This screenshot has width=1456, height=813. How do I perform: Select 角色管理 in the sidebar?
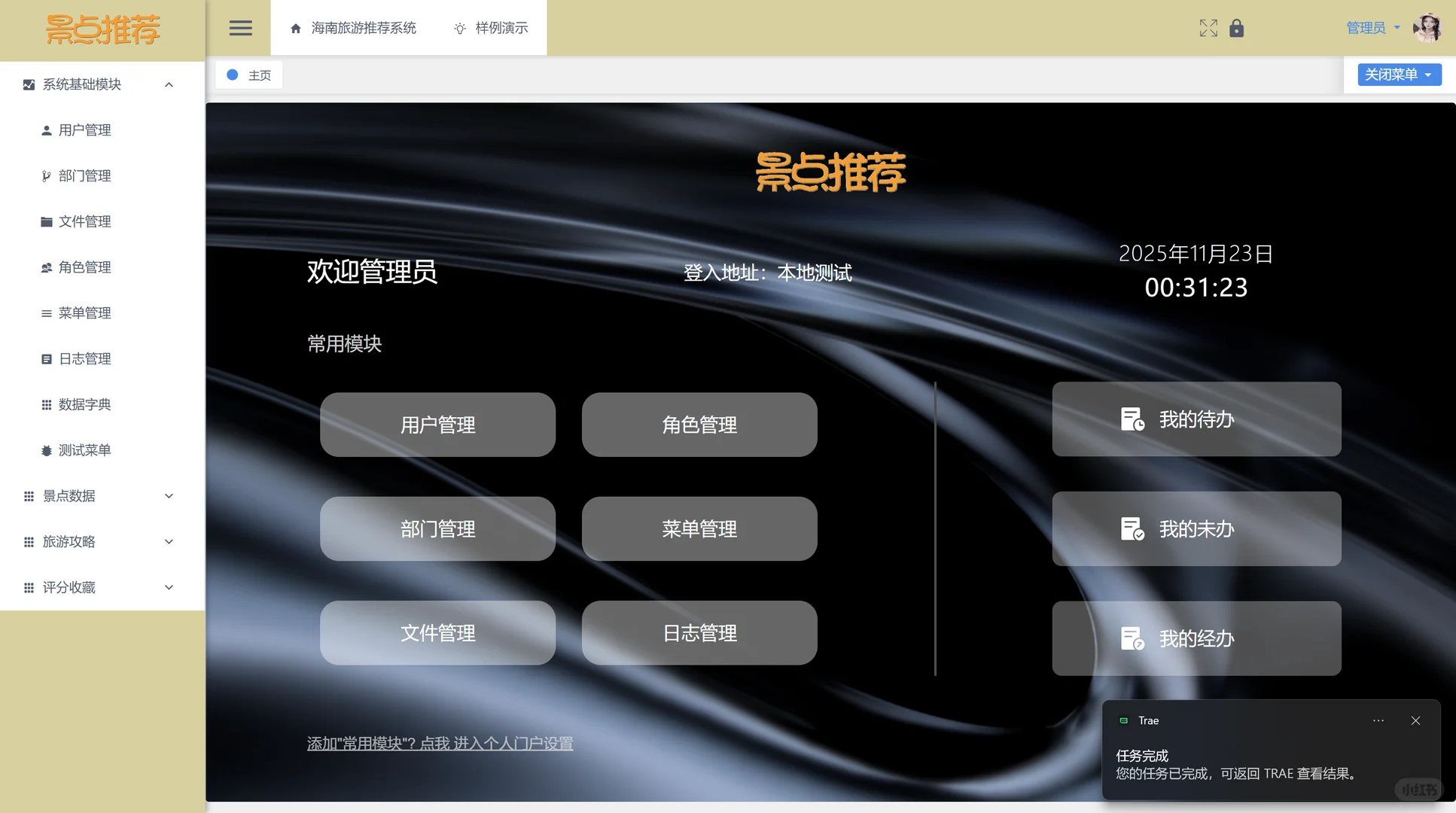click(x=85, y=267)
